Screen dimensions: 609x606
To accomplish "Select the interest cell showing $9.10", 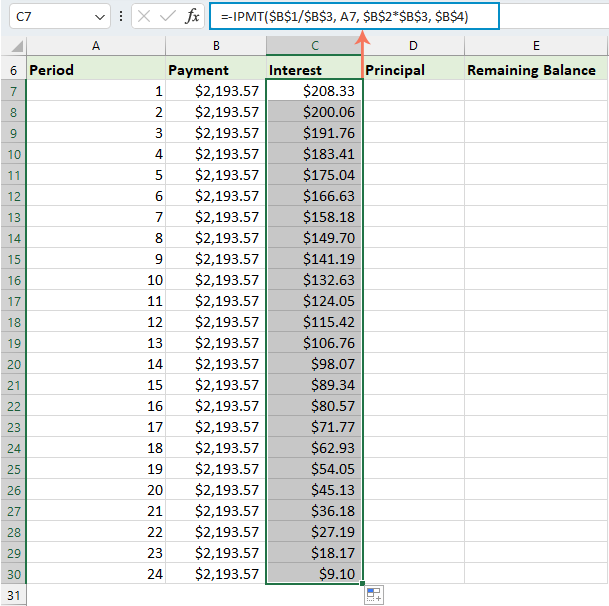I will tap(314, 574).
